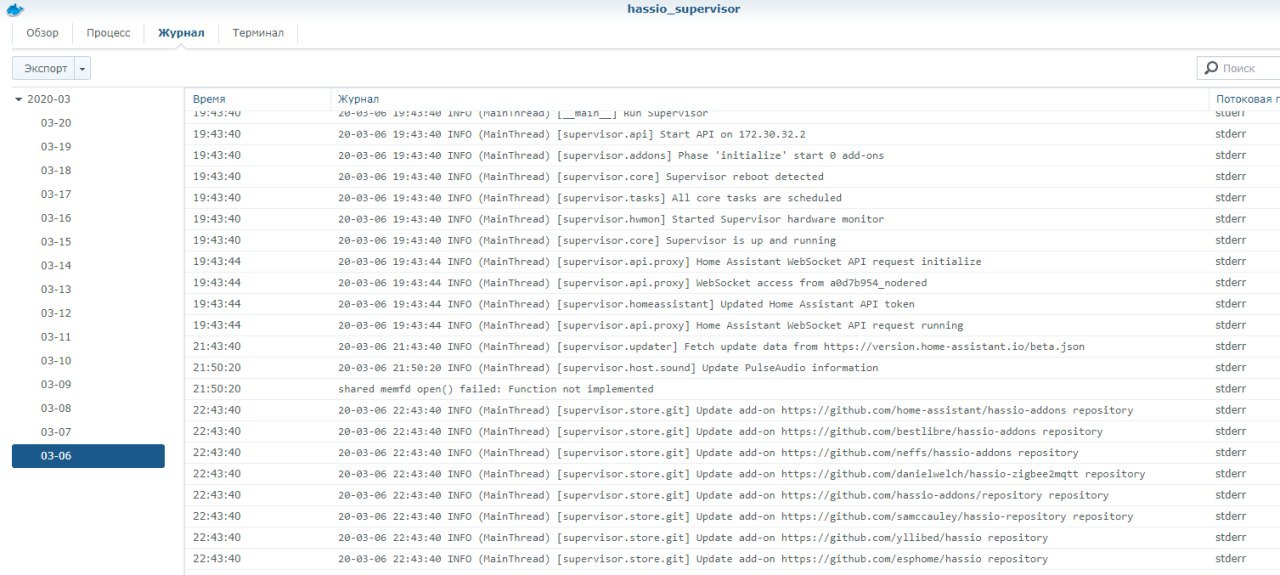Select log date 03-11
Image resolution: width=1280 pixels, height=575 pixels.
pyautogui.click(x=56, y=337)
